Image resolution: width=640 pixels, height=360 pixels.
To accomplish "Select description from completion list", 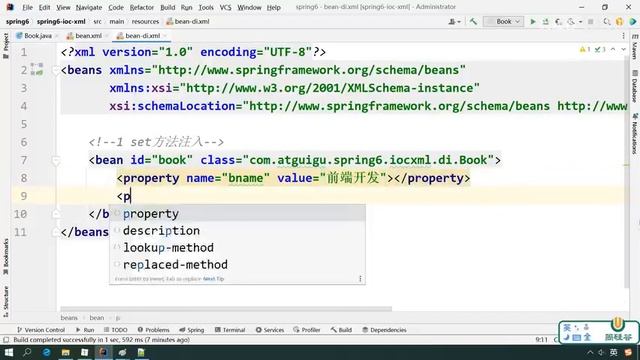I will (x=237, y=231).
